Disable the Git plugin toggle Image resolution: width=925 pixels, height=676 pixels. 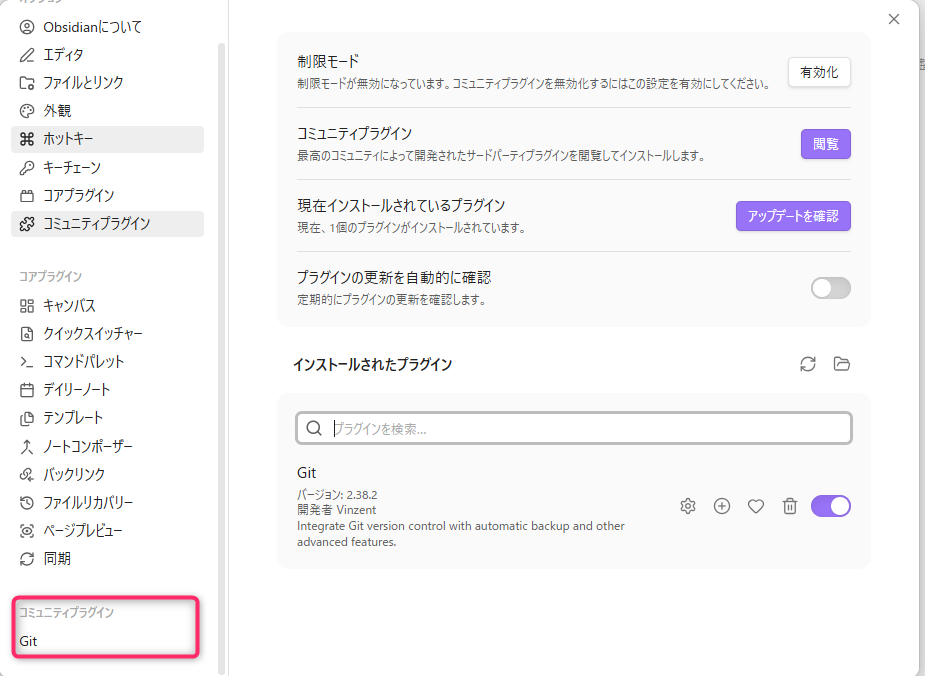[830, 506]
